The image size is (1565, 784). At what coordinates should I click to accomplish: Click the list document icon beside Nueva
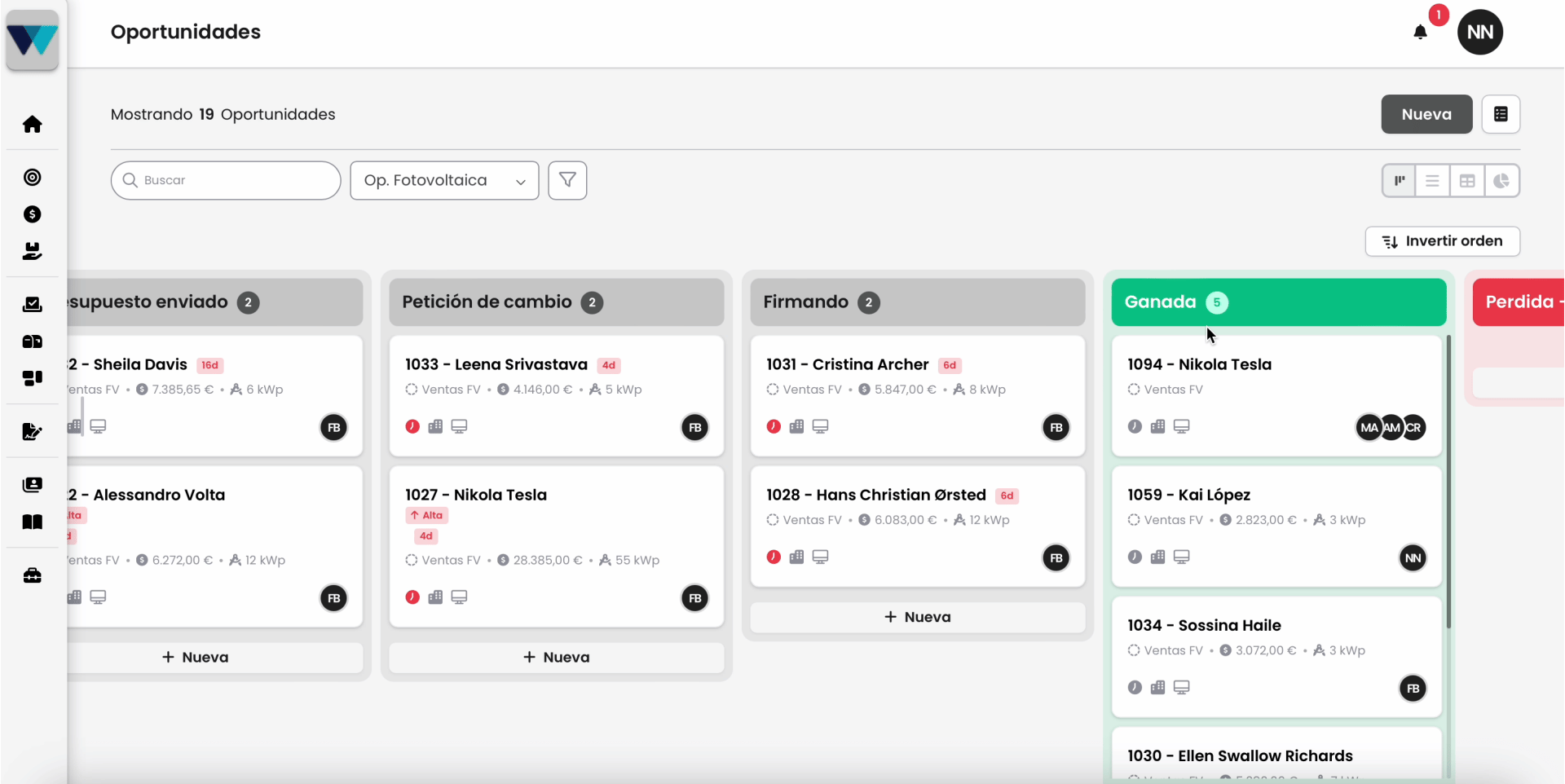[x=1501, y=114]
